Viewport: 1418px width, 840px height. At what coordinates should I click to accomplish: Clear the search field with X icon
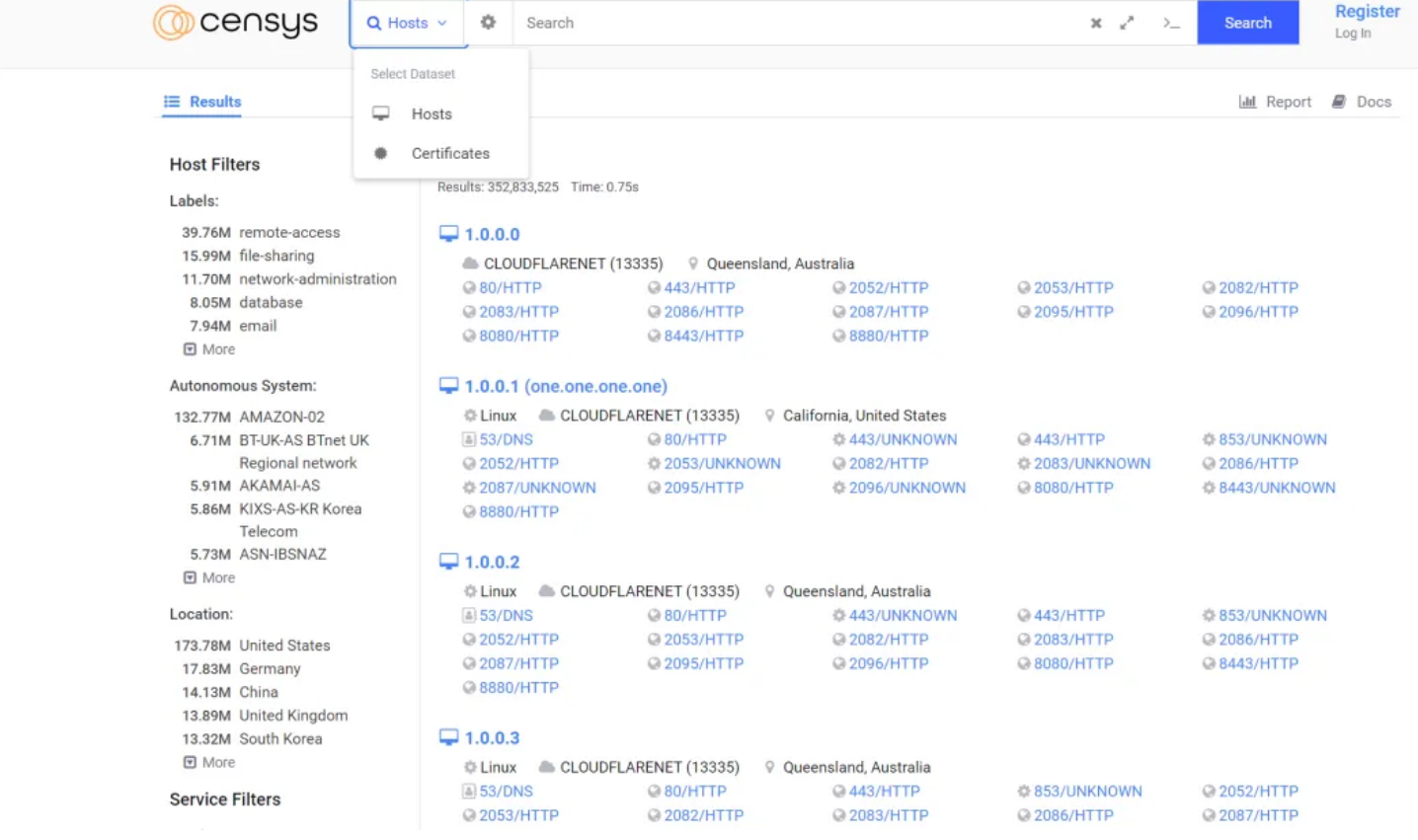pos(1095,23)
